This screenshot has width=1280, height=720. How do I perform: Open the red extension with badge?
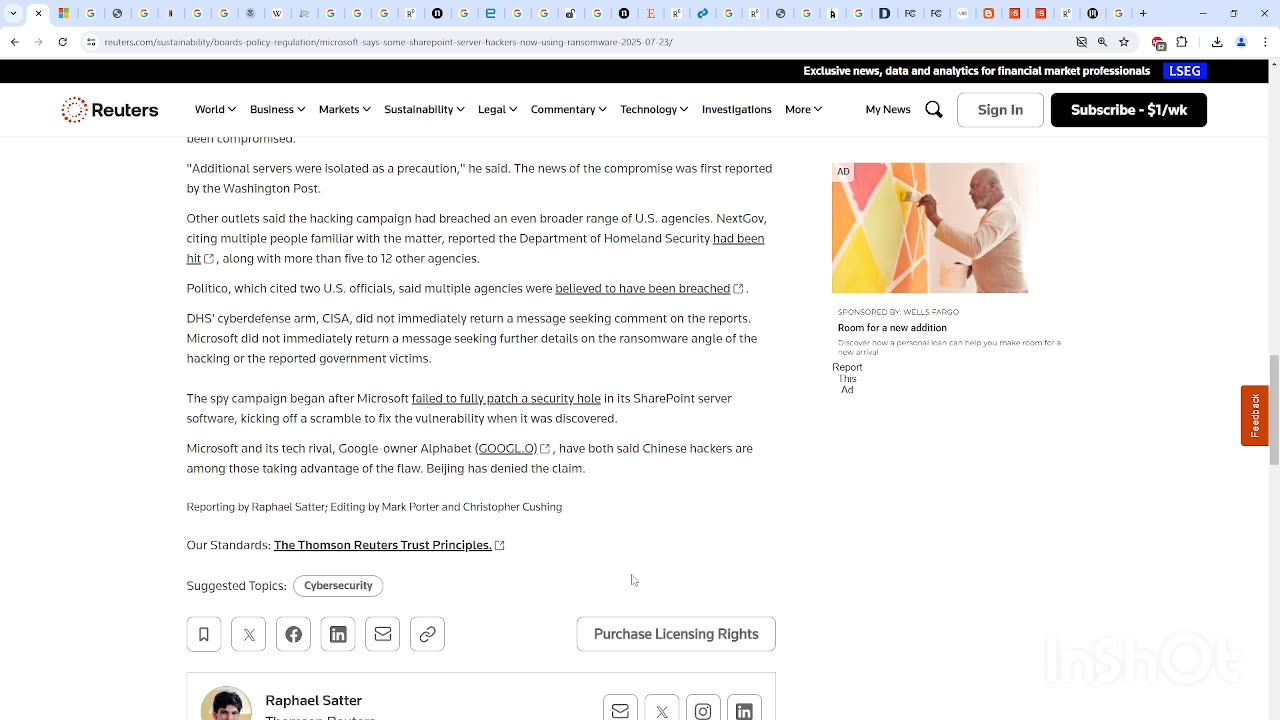click(x=1158, y=43)
